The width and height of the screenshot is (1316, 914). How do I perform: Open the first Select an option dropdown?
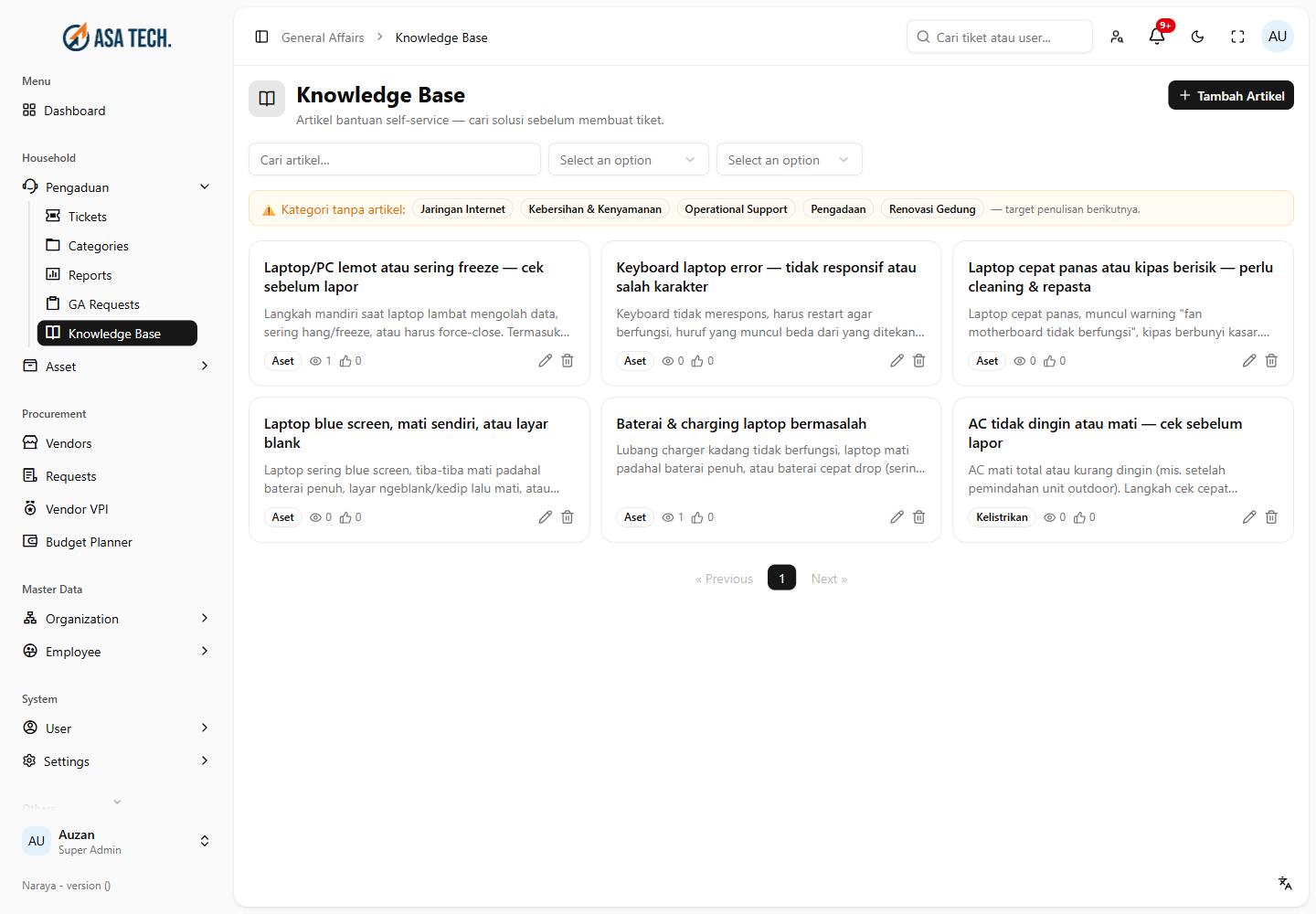tap(629, 160)
